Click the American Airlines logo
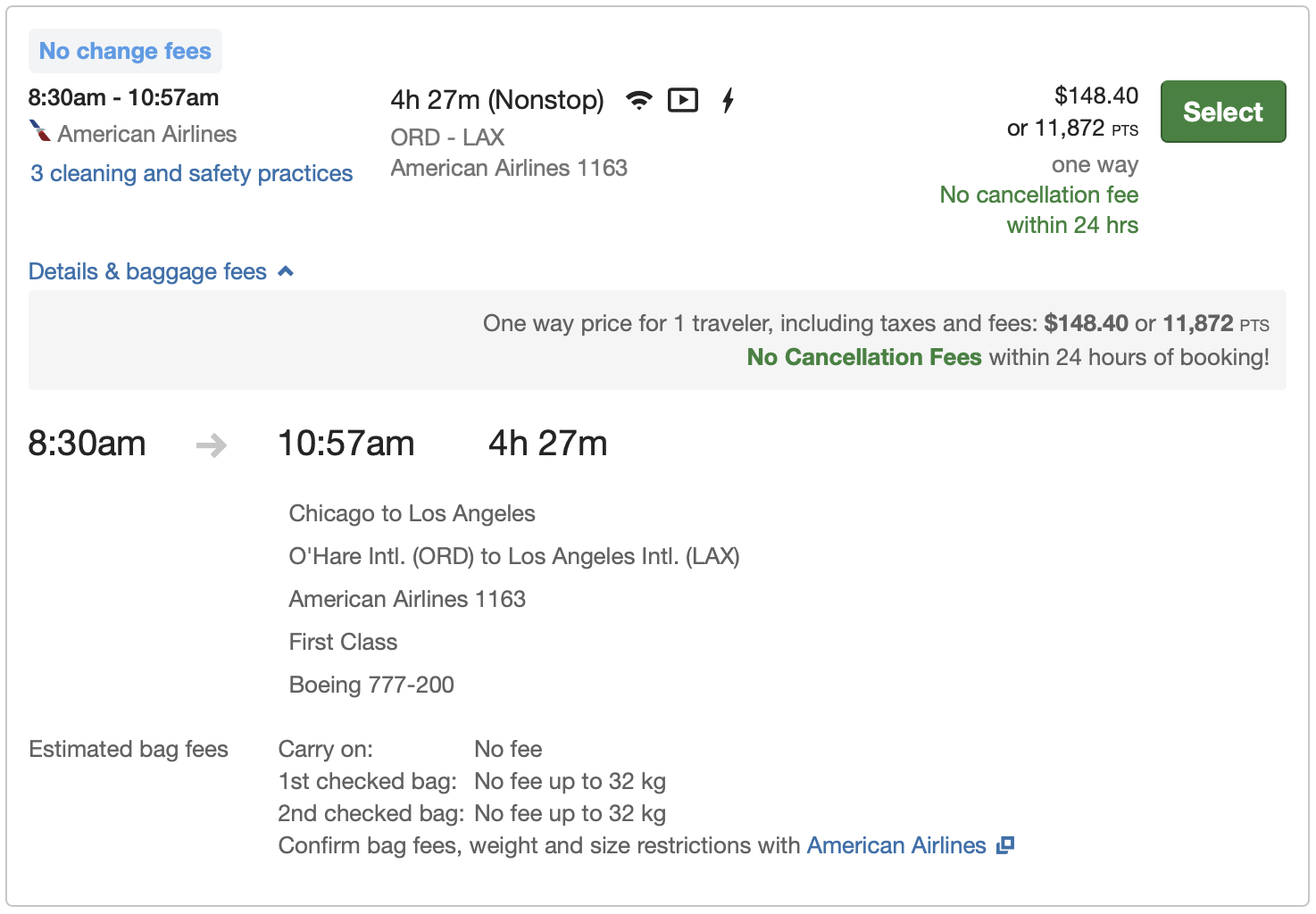Image resolution: width=1316 pixels, height=914 pixels. tap(38, 132)
